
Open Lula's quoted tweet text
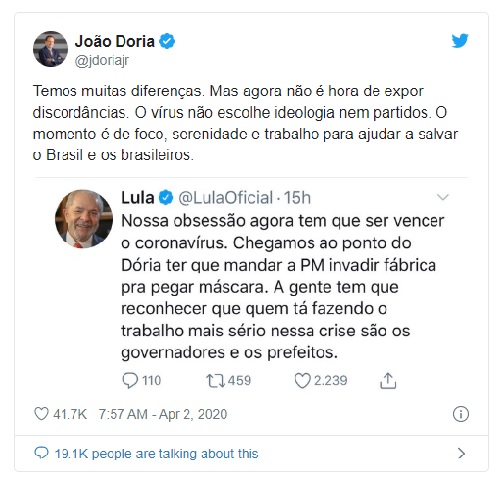283,287
